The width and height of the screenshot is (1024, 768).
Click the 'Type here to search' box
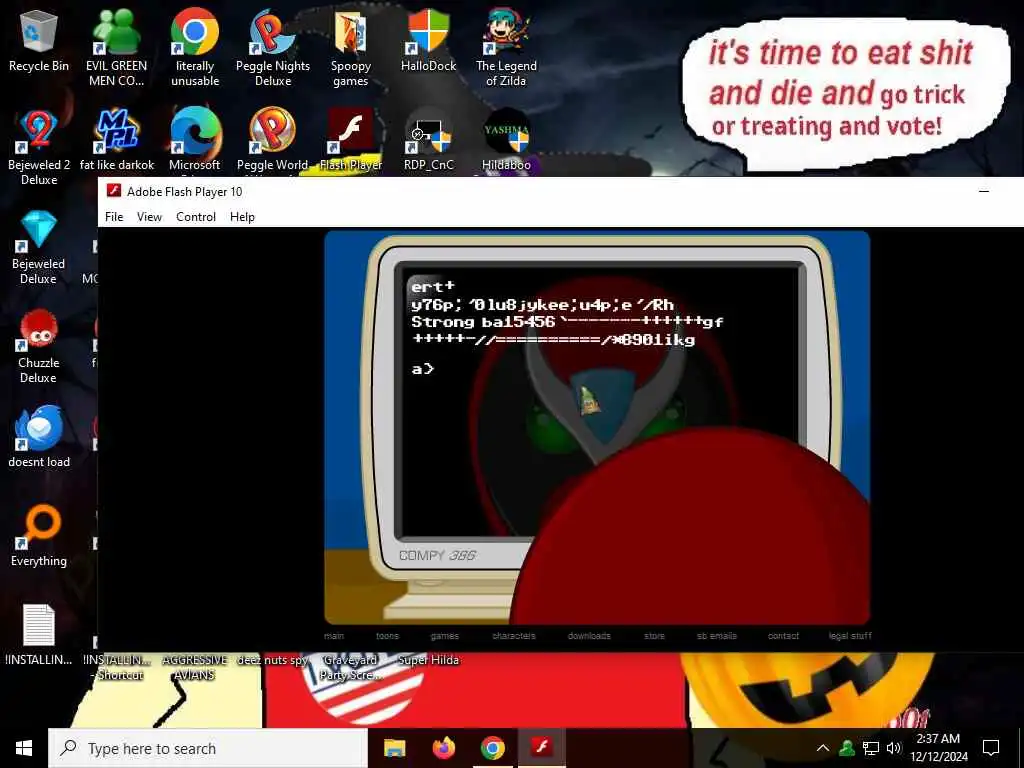click(208, 748)
